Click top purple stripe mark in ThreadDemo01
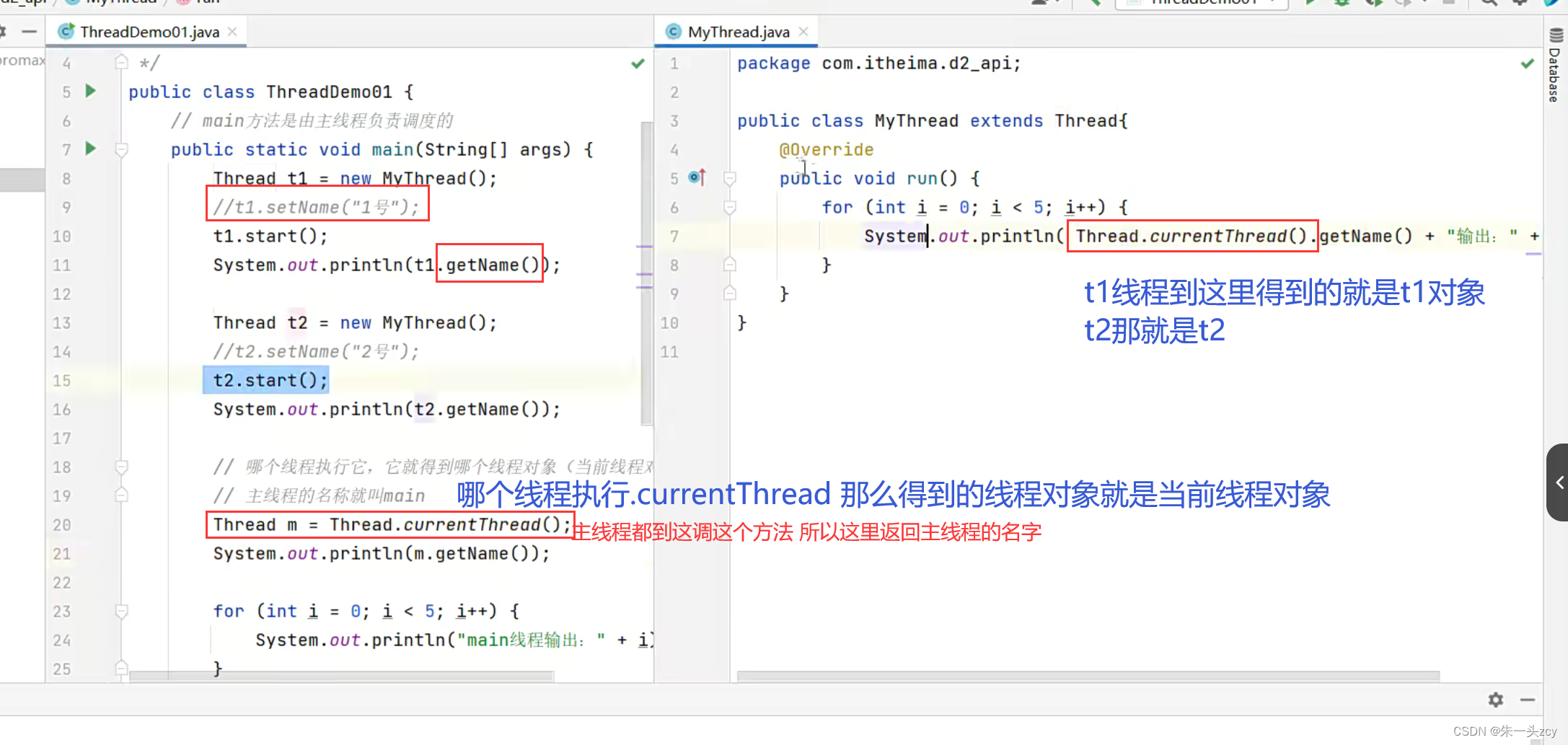 (x=644, y=247)
